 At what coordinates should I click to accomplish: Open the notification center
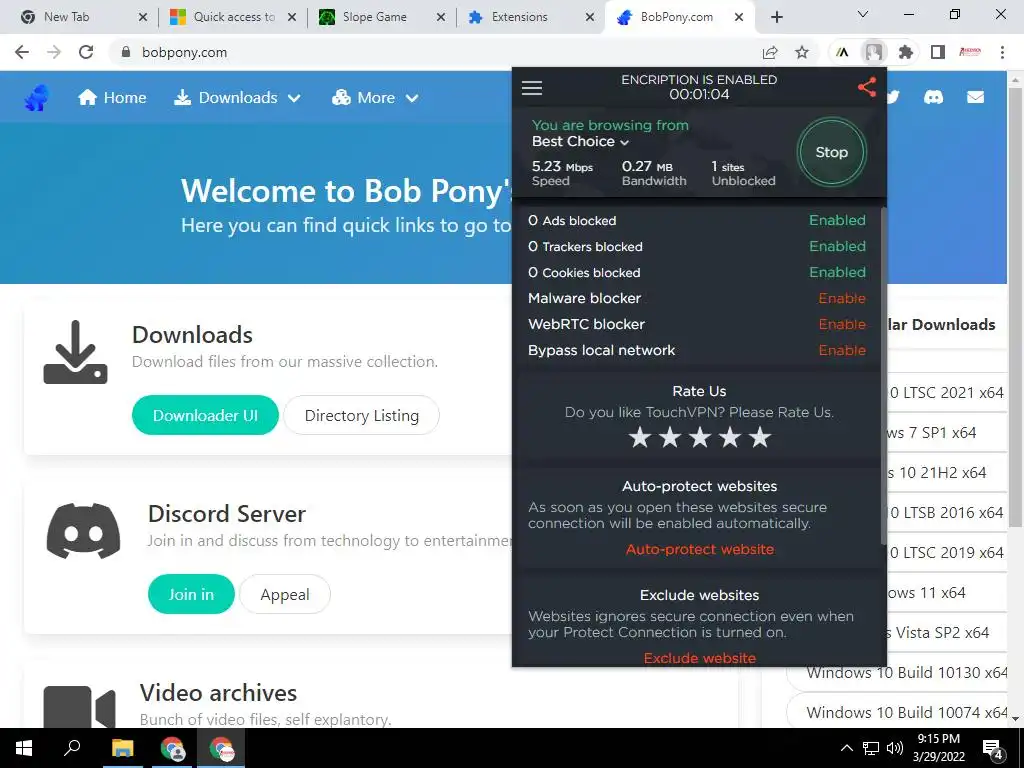coord(993,750)
